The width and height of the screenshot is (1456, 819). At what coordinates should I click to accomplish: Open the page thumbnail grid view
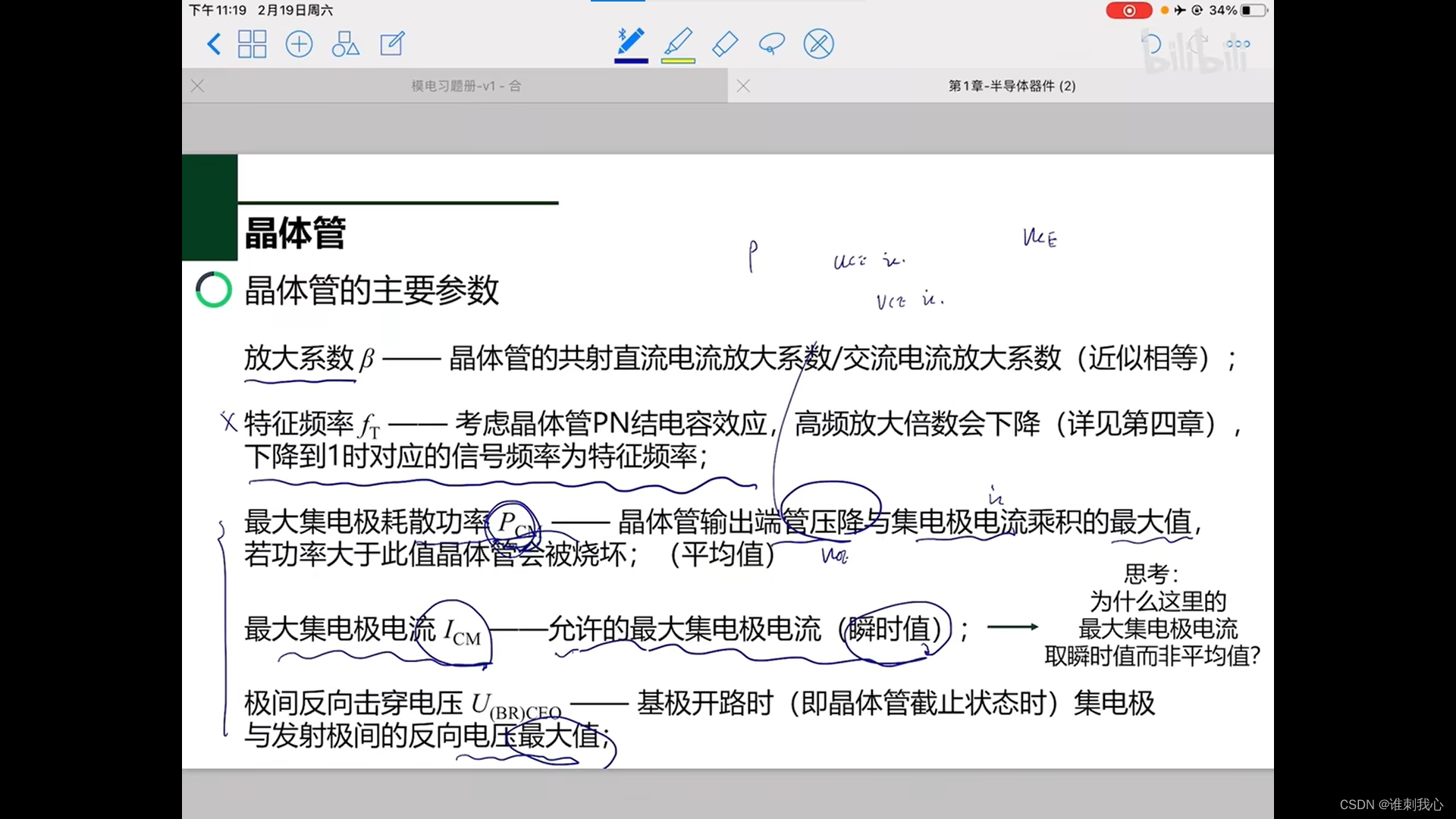point(252,44)
